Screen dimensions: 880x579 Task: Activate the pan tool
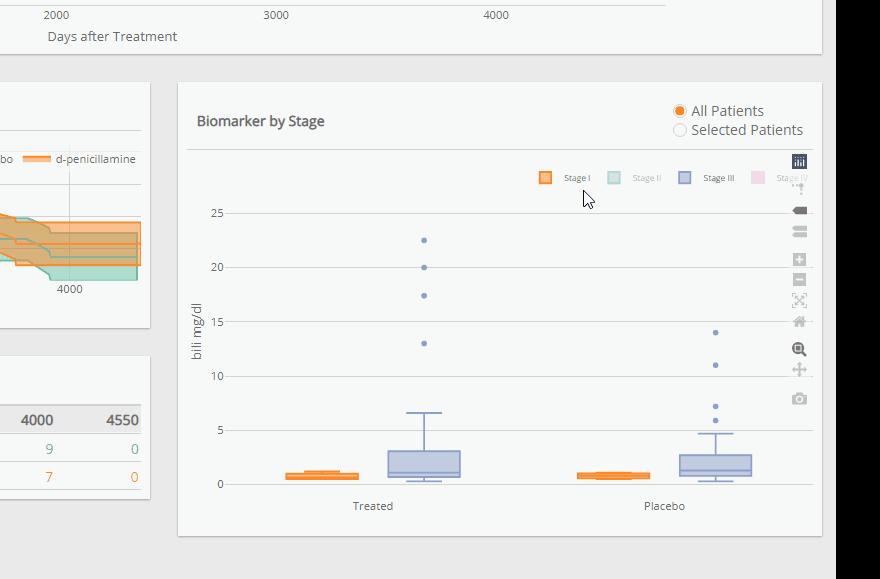[x=799, y=370]
